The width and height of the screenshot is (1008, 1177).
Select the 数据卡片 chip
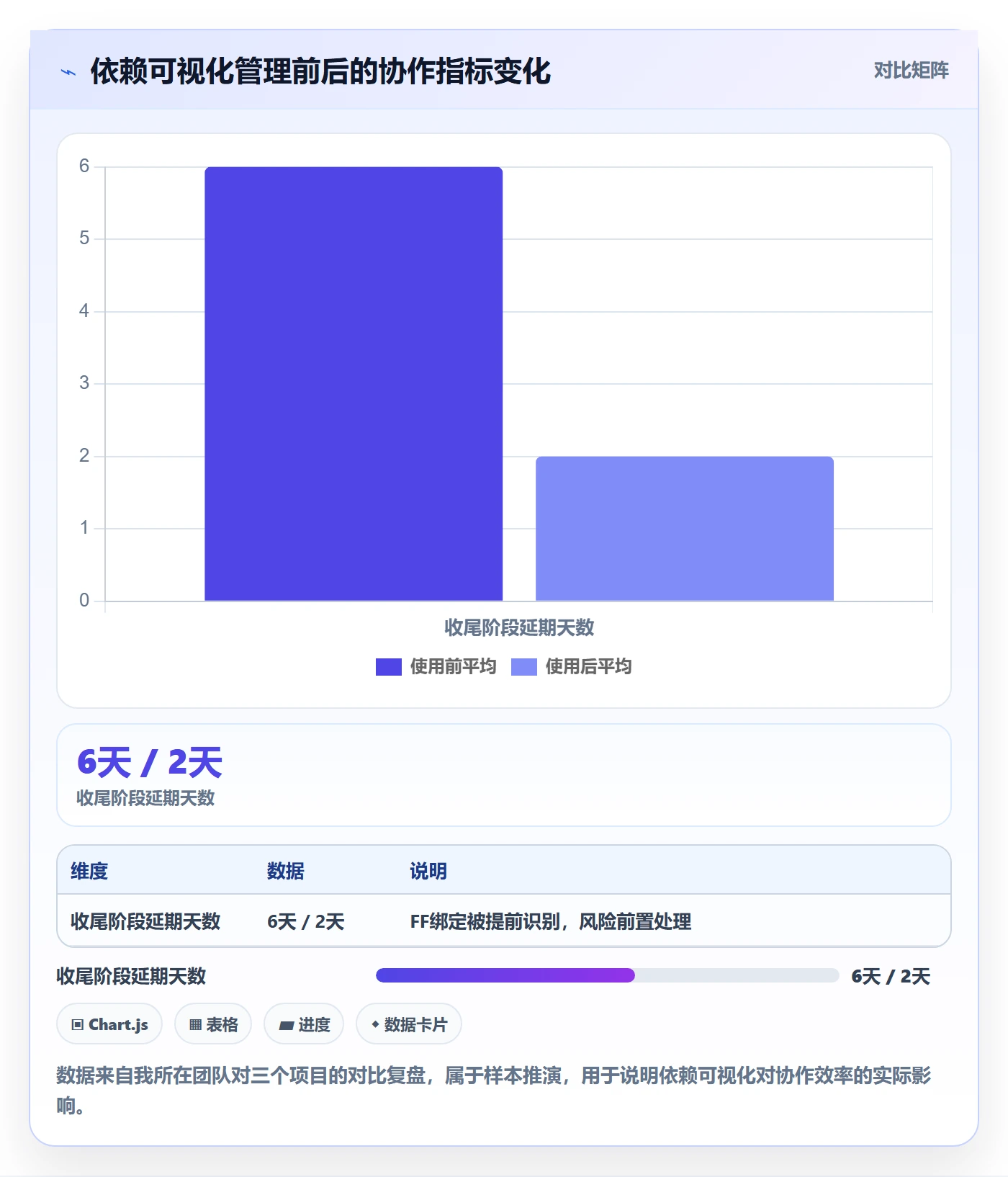(x=409, y=1024)
